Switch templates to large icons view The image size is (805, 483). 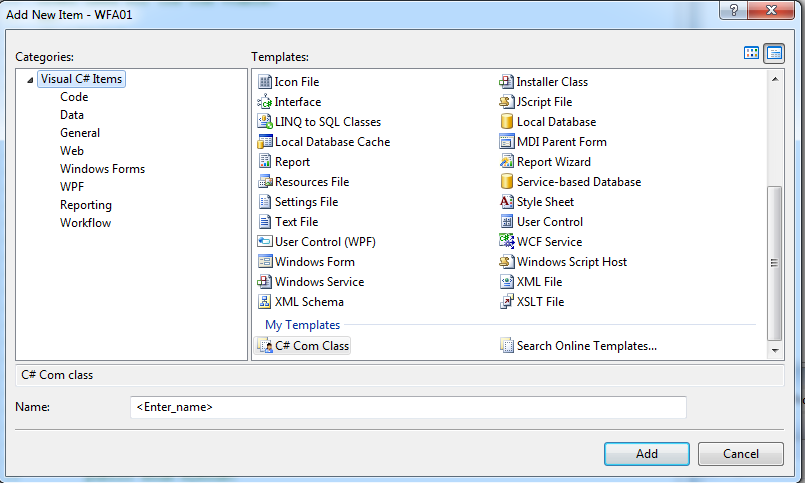tap(751, 53)
